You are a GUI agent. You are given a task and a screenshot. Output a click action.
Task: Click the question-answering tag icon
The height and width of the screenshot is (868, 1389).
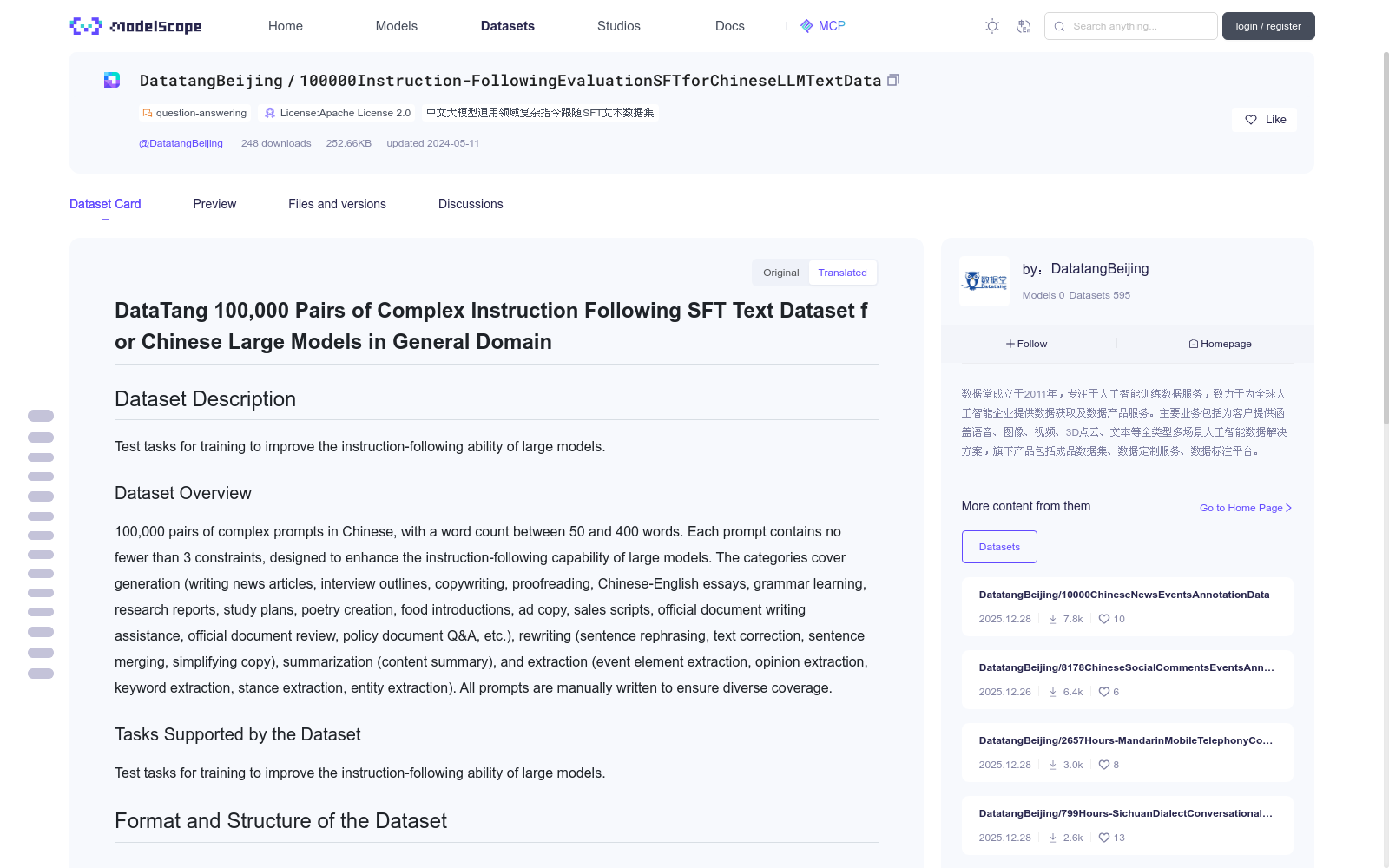point(148,113)
